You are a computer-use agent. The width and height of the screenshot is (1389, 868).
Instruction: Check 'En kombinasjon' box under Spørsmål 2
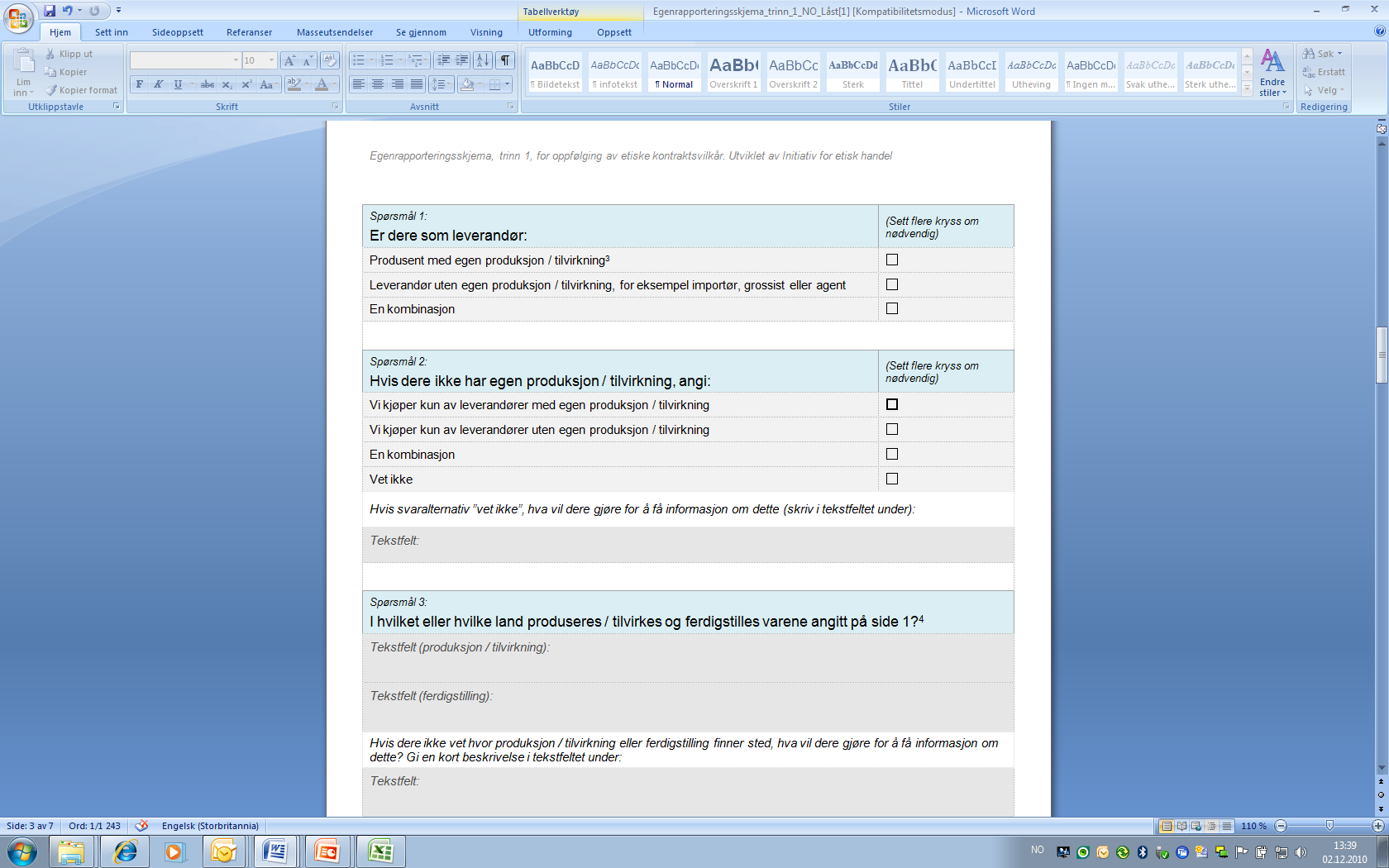892,454
